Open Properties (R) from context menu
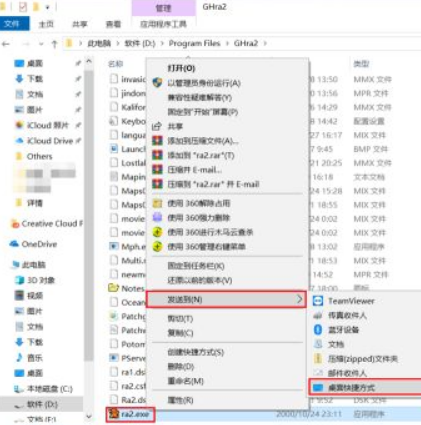 [180, 400]
